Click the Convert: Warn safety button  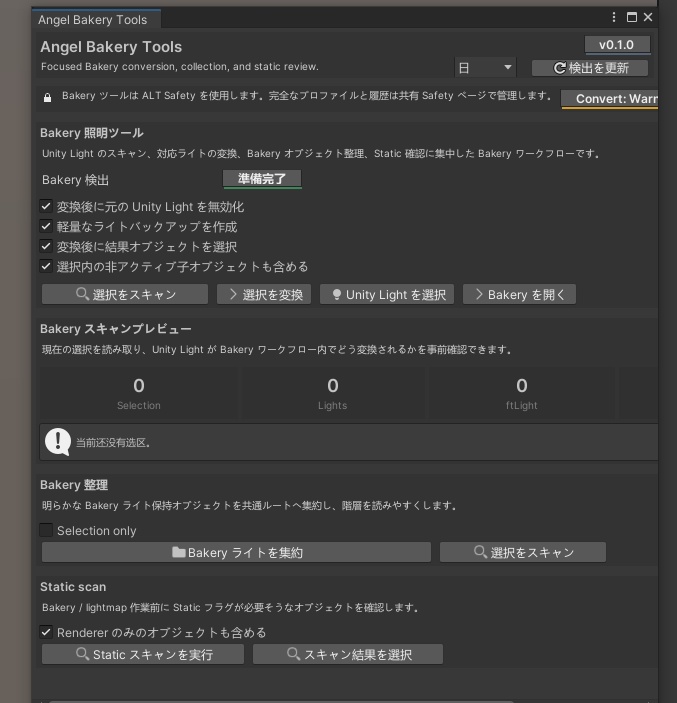610,99
